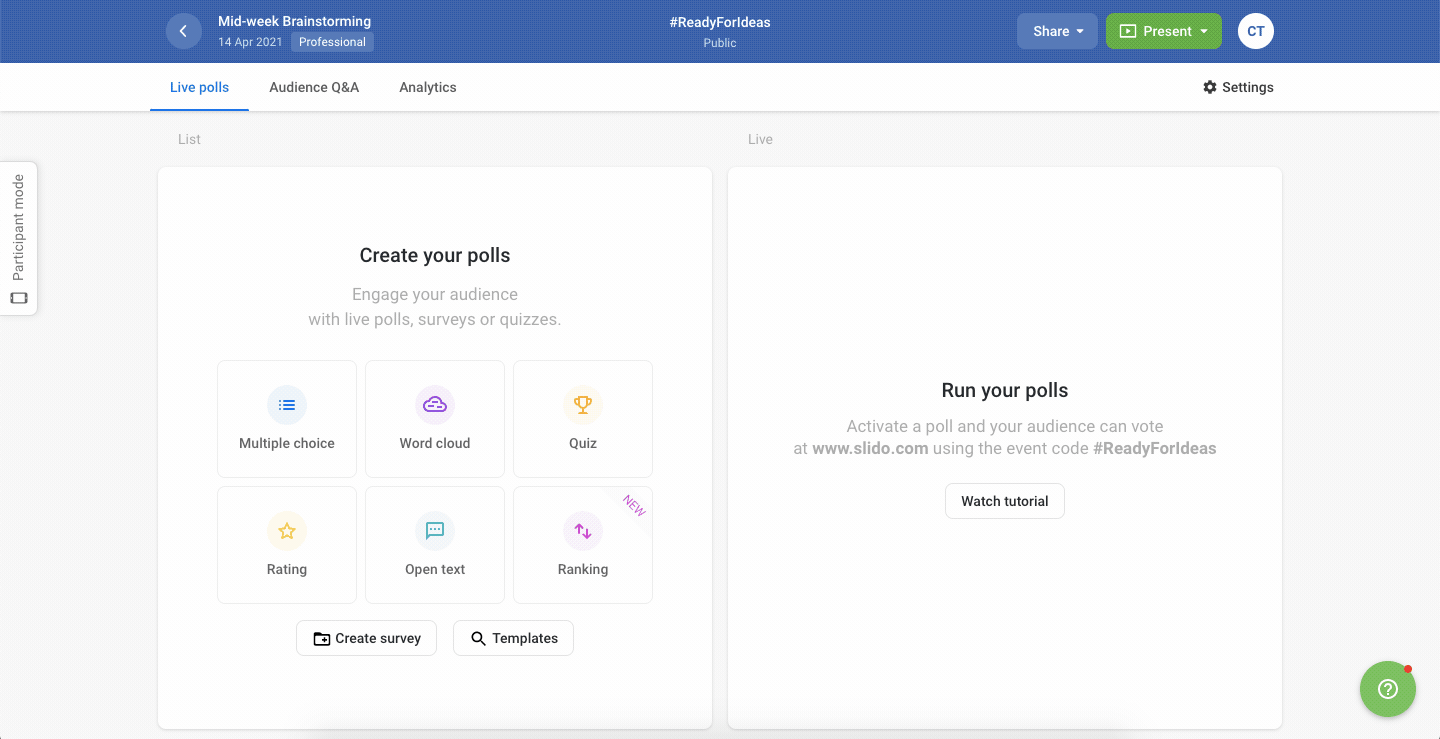Open the CT user avatar menu
1440x739 pixels.
pos(1256,31)
